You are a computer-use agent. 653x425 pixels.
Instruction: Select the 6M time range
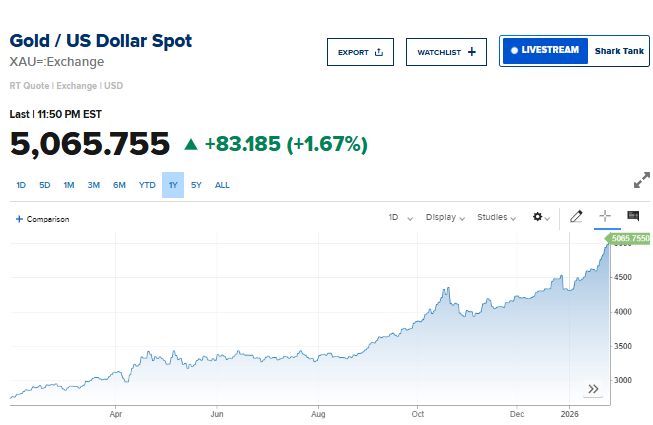[x=119, y=185]
